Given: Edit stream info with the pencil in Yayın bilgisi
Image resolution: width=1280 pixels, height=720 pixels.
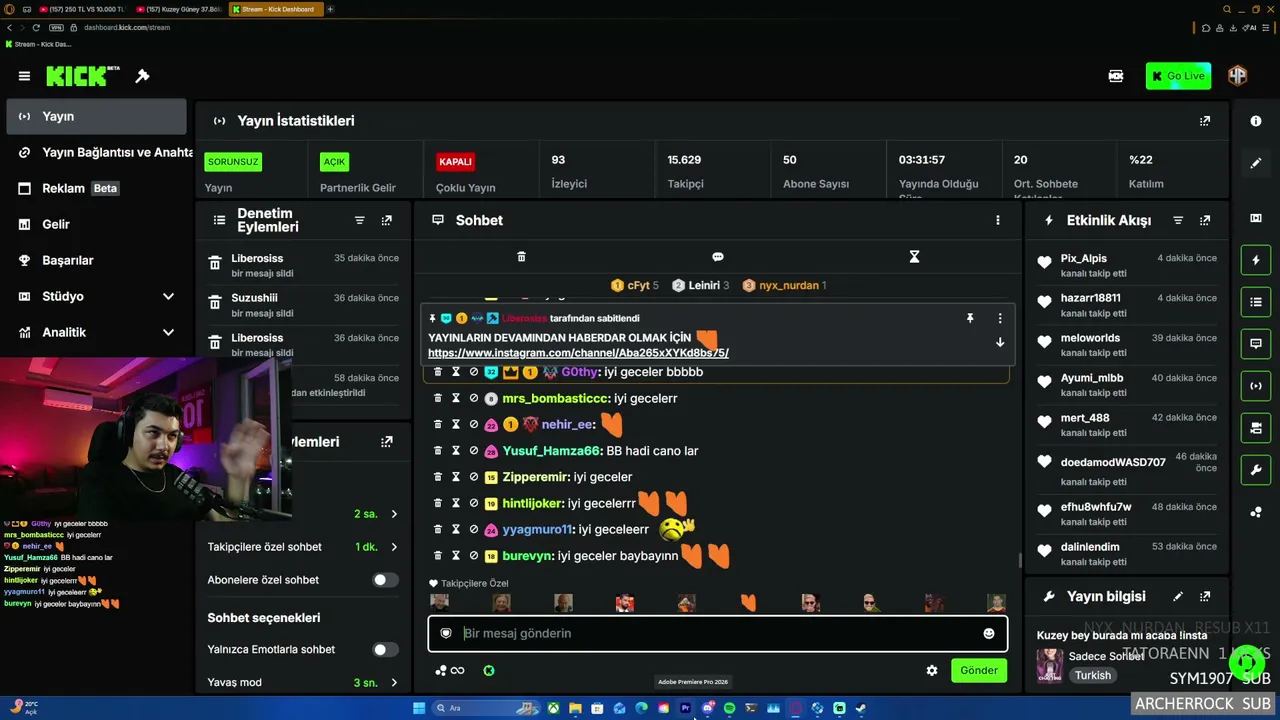Looking at the screenshot, I should coord(1178,596).
